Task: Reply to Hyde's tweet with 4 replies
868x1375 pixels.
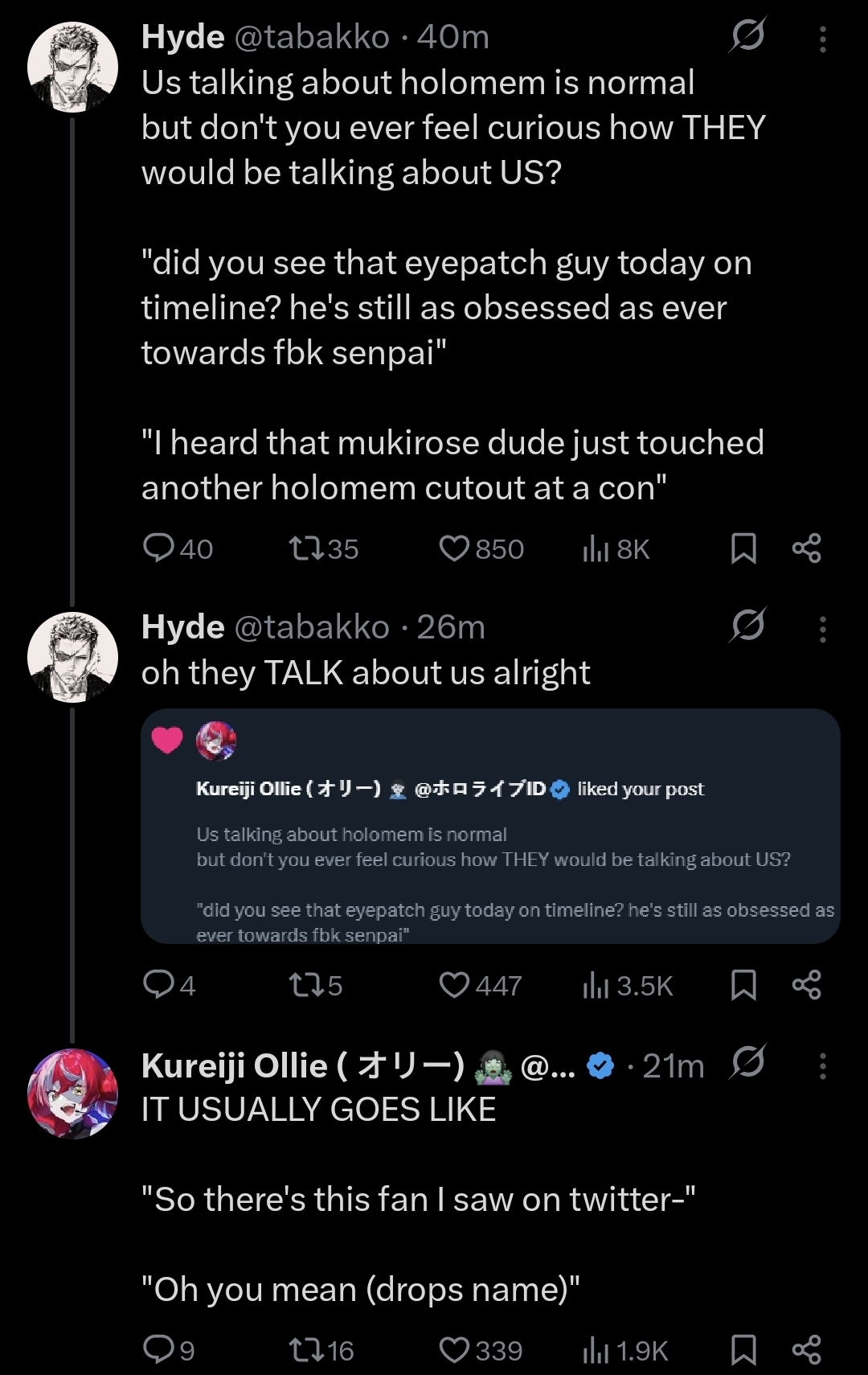Action: point(158,985)
